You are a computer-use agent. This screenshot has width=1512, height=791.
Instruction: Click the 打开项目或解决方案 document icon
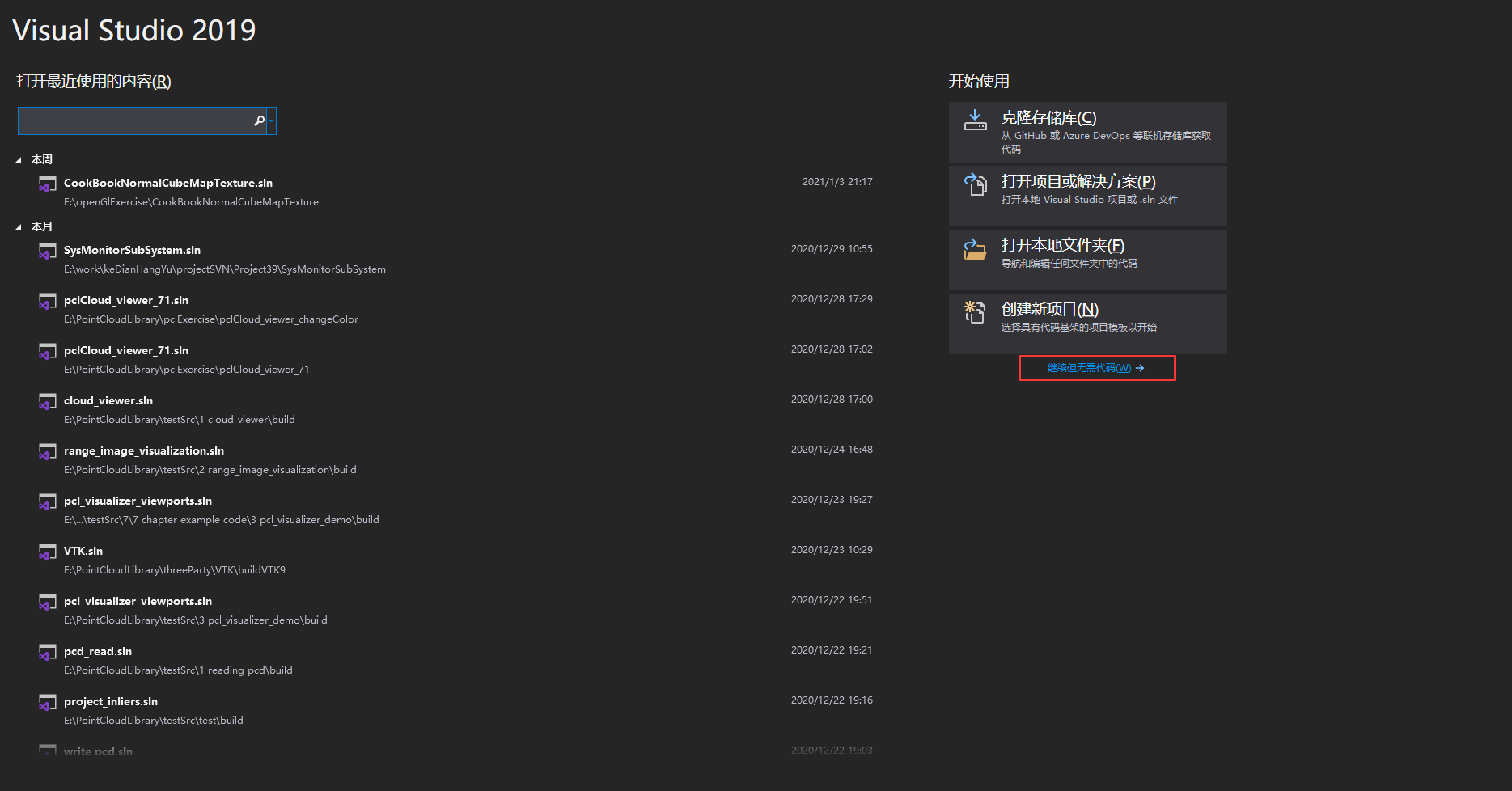tap(975, 184)
